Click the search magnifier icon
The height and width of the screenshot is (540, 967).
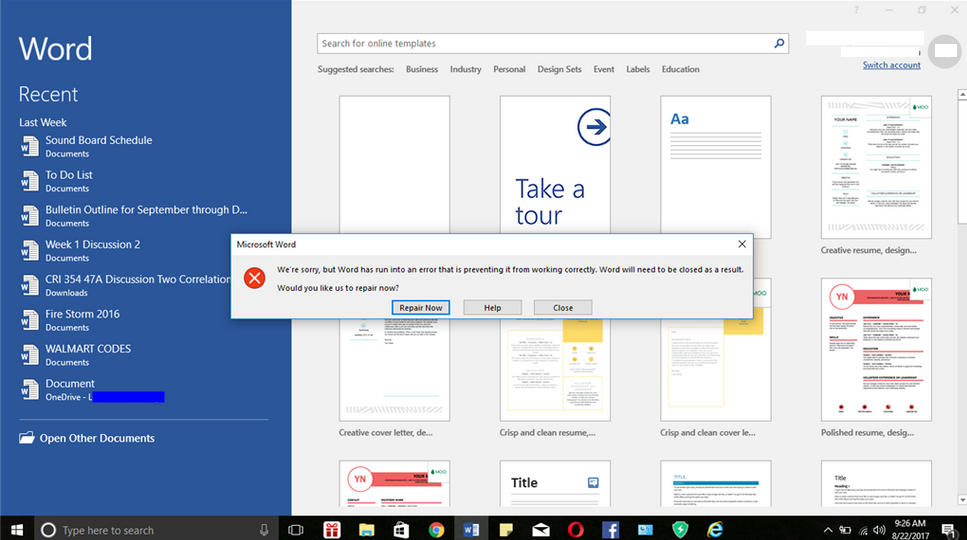click(x=780, y=43)
